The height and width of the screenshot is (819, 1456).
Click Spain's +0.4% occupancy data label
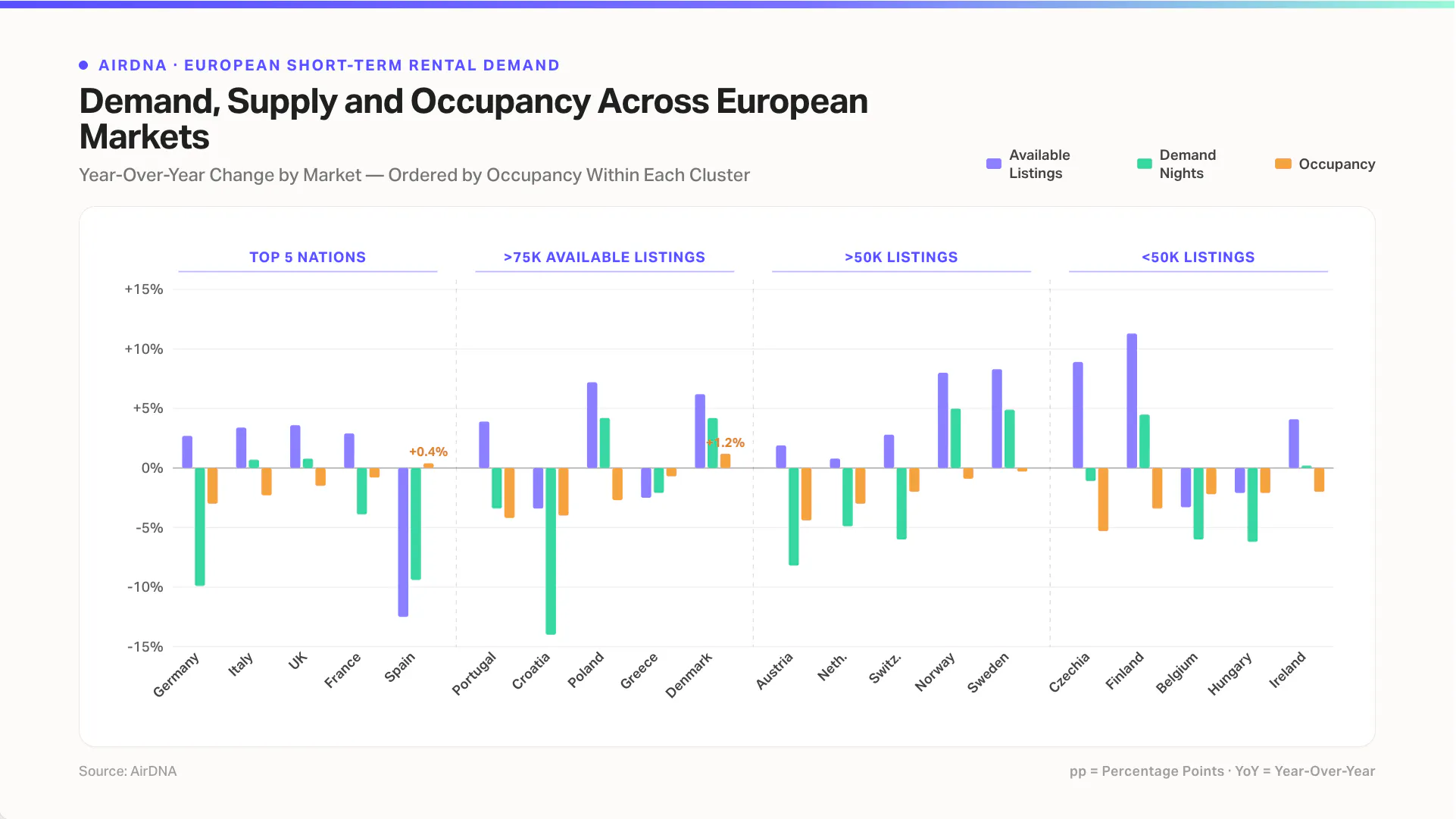click(428, 452)
